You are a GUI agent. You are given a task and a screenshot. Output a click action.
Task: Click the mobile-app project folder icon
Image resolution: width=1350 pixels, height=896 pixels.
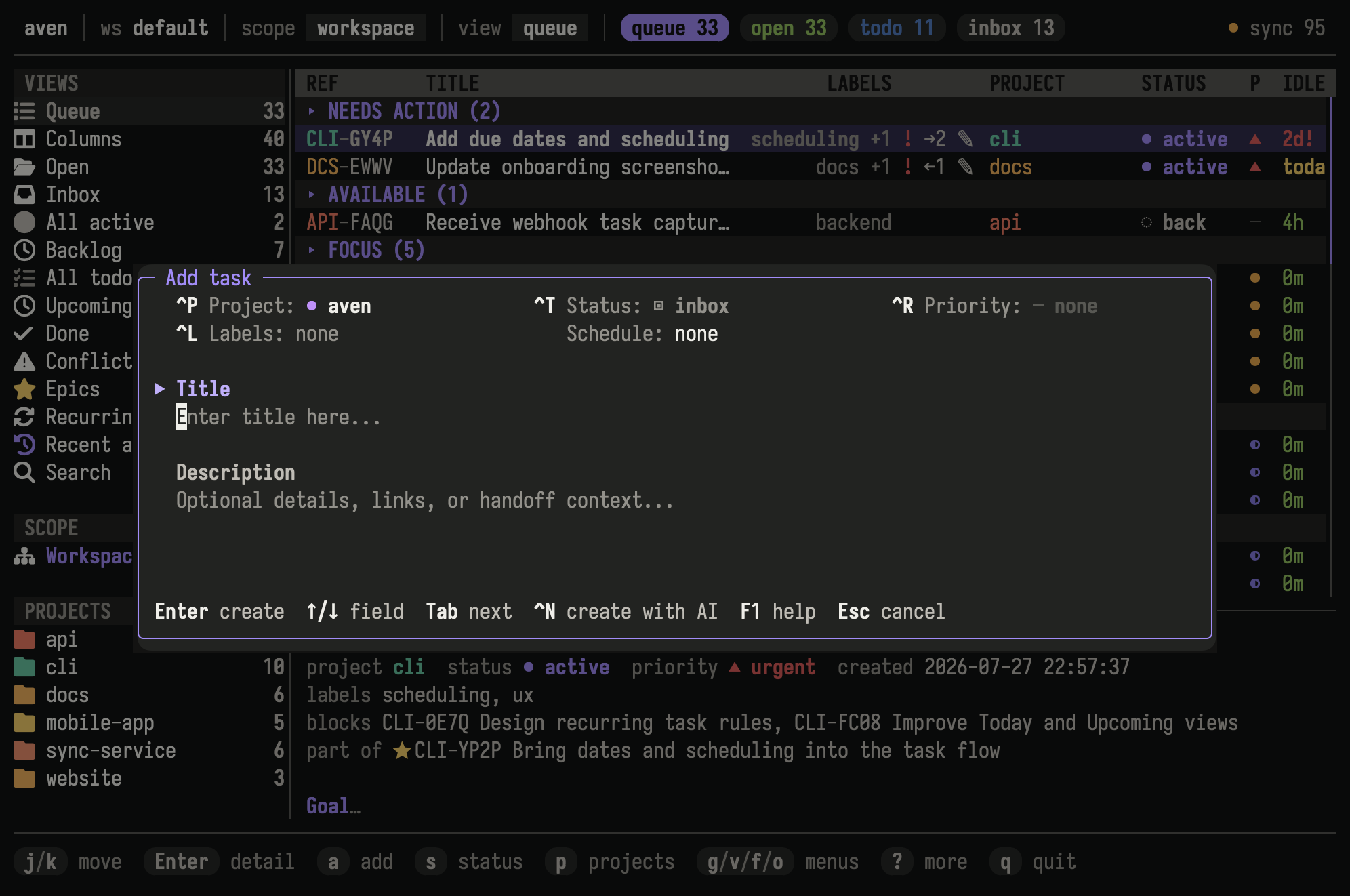(24, 722)
